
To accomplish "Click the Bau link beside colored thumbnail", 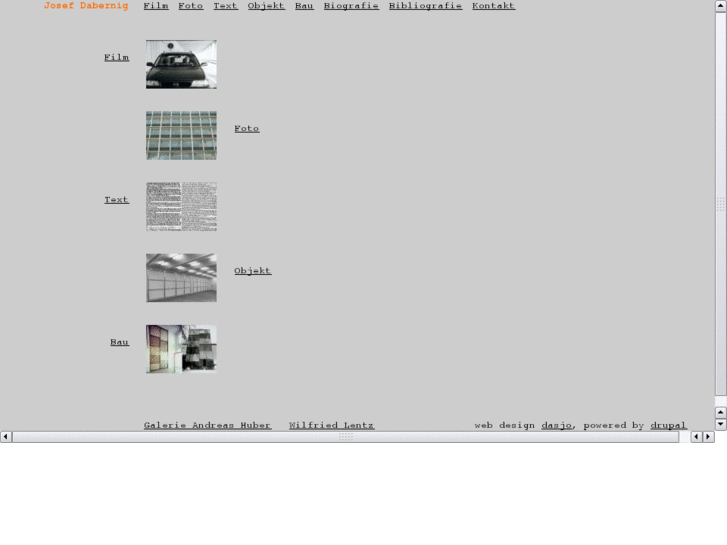I will [x=120, y=342].
